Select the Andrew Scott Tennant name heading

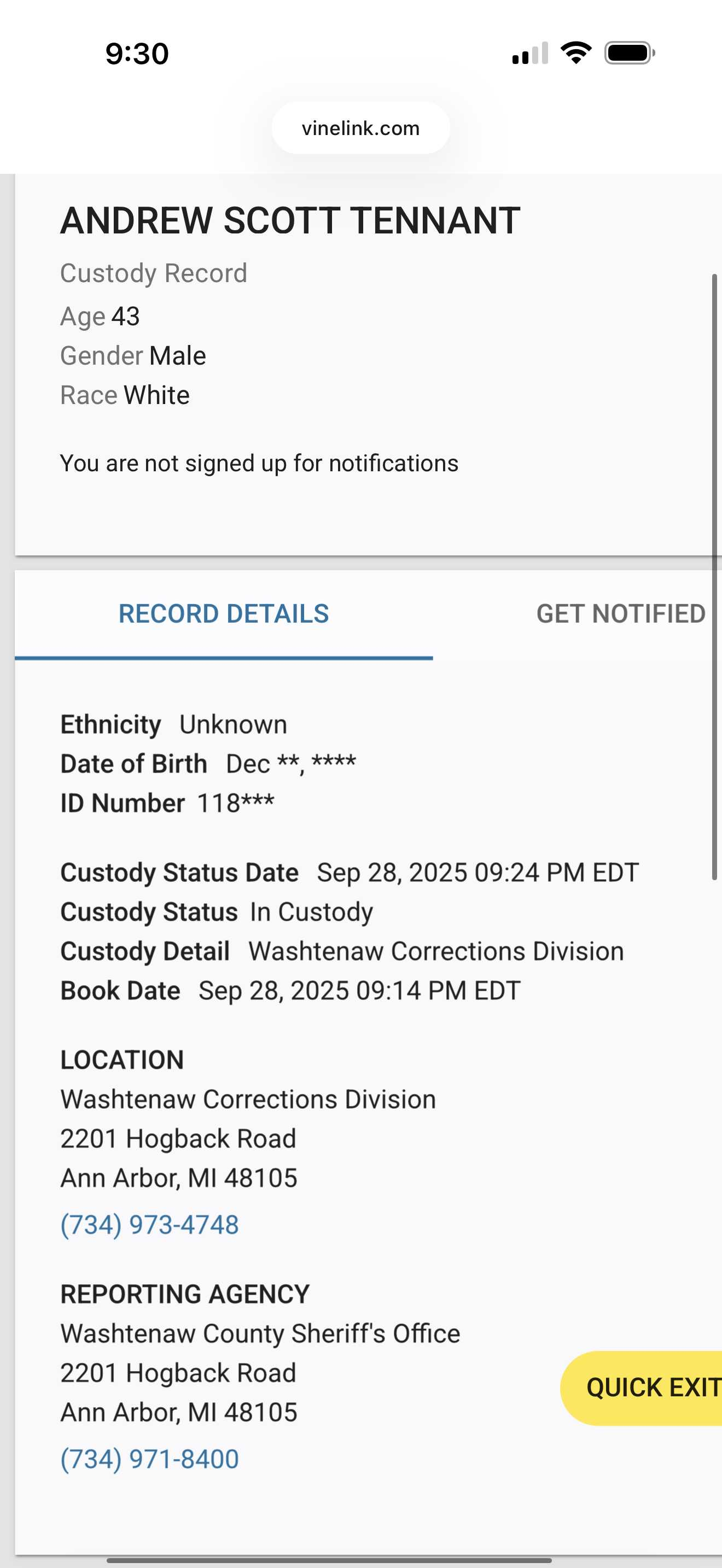pos(290,220)
